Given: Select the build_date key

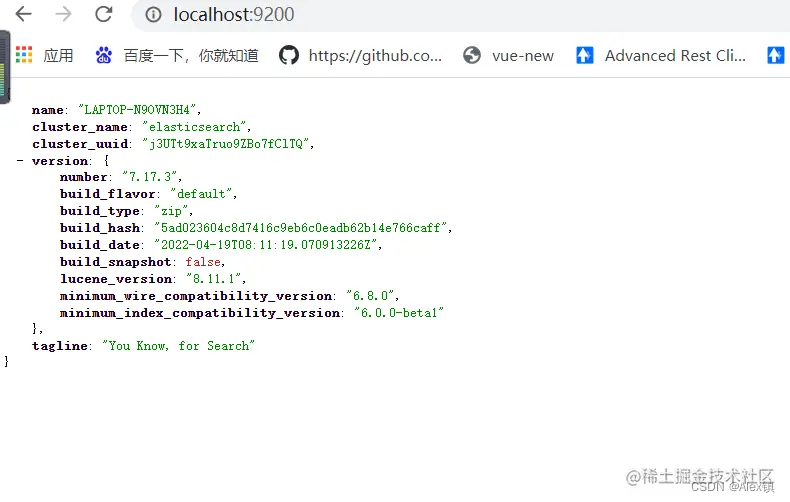Looking at the screenshot, I should (99, 245).
